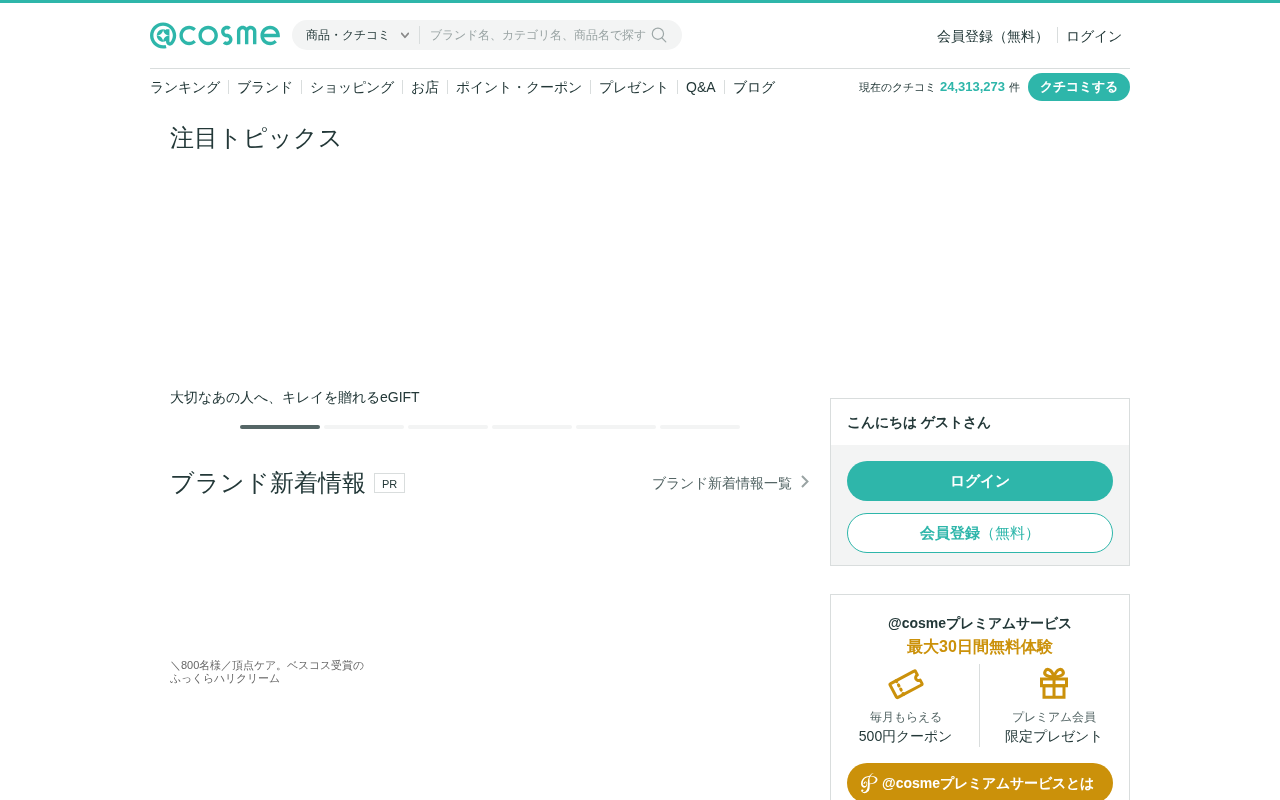Click the chevron beside ブランド新着情報一覧
1280x800 pixels.
805,482
